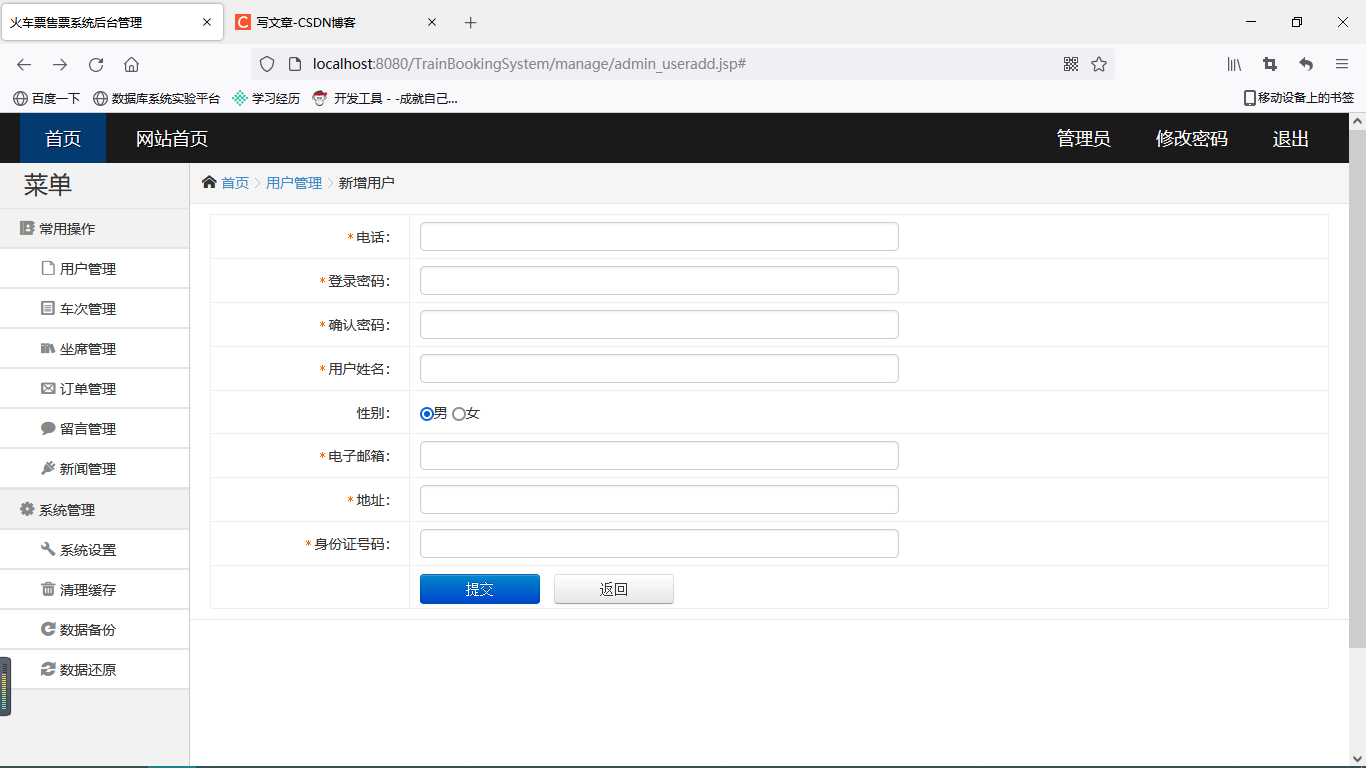Click the 电话 input field
Screen dimensions: 1366x768
tap(658, 236)
